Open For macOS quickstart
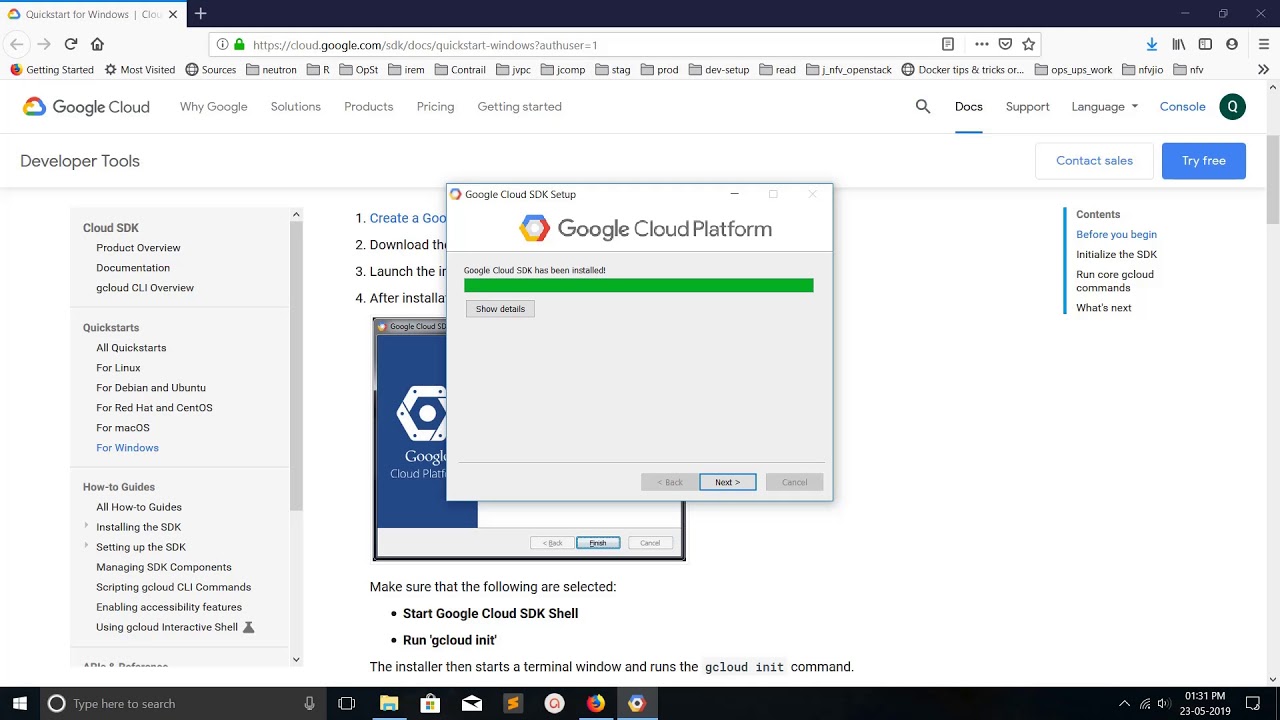 pyautogui.click(x=123, y=428)
